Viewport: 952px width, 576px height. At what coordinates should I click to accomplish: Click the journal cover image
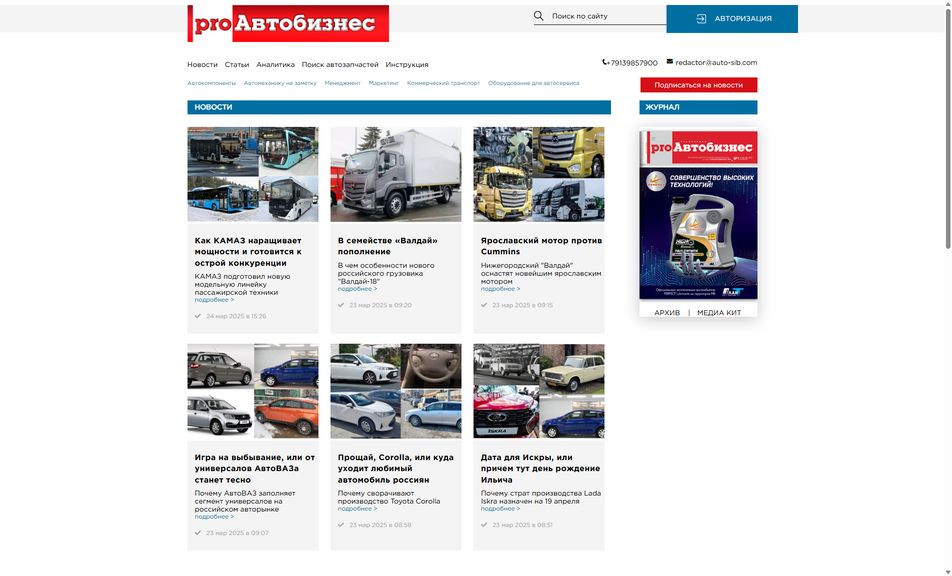tap(698, 214)
